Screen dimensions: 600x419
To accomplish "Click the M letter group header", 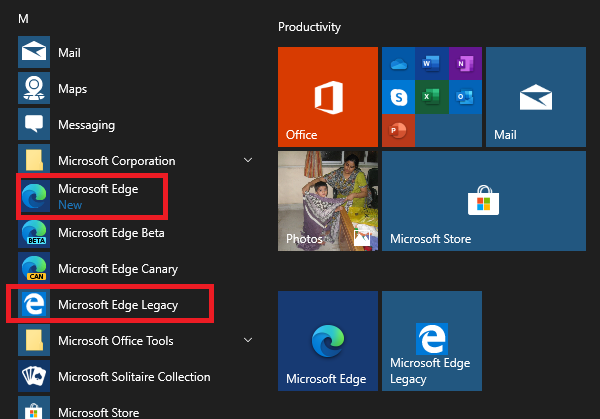I will (x=23, y=20).
